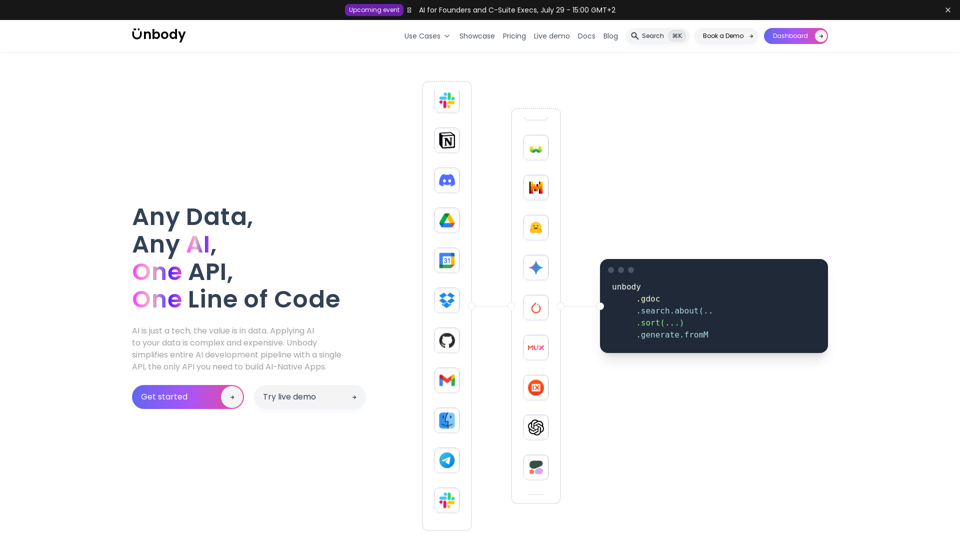This screenshot has height=540, width=960.
Task: Select the blue Gemini star icon
Action: pyautogui.click(x=536, y=268)
